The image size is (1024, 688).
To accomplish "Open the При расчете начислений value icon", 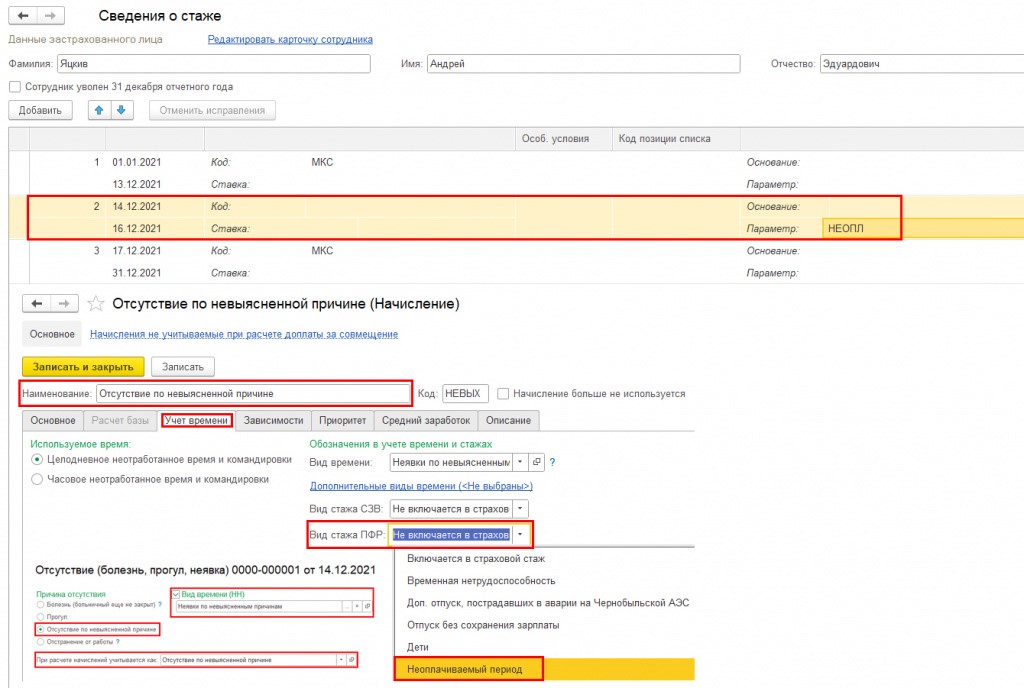I will [x=351, y=660].
